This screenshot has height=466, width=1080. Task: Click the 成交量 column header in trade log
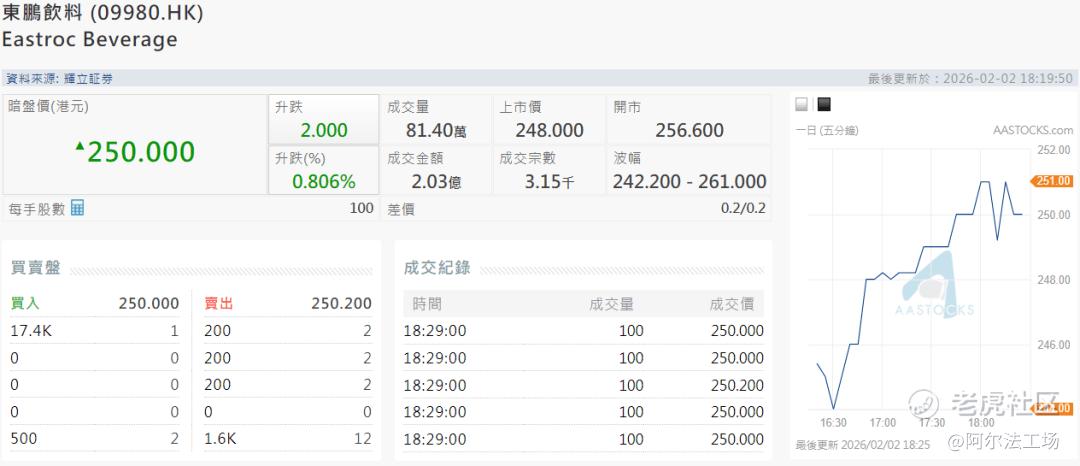[612, 304]
